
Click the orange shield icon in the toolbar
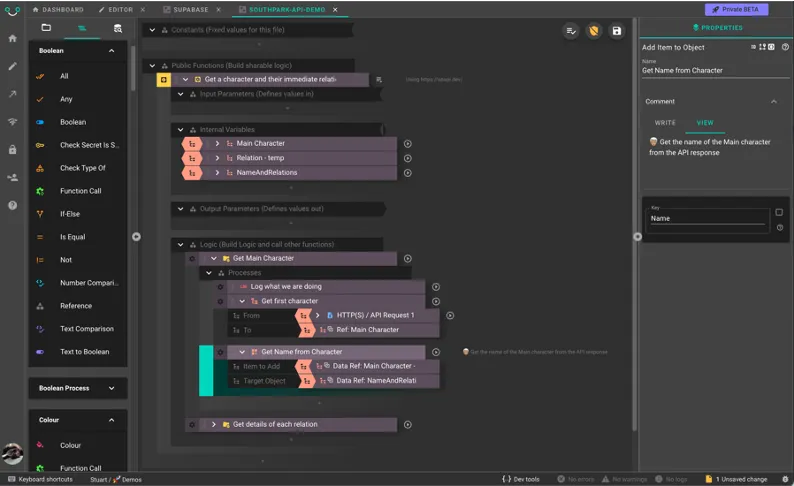click(594, 31)
